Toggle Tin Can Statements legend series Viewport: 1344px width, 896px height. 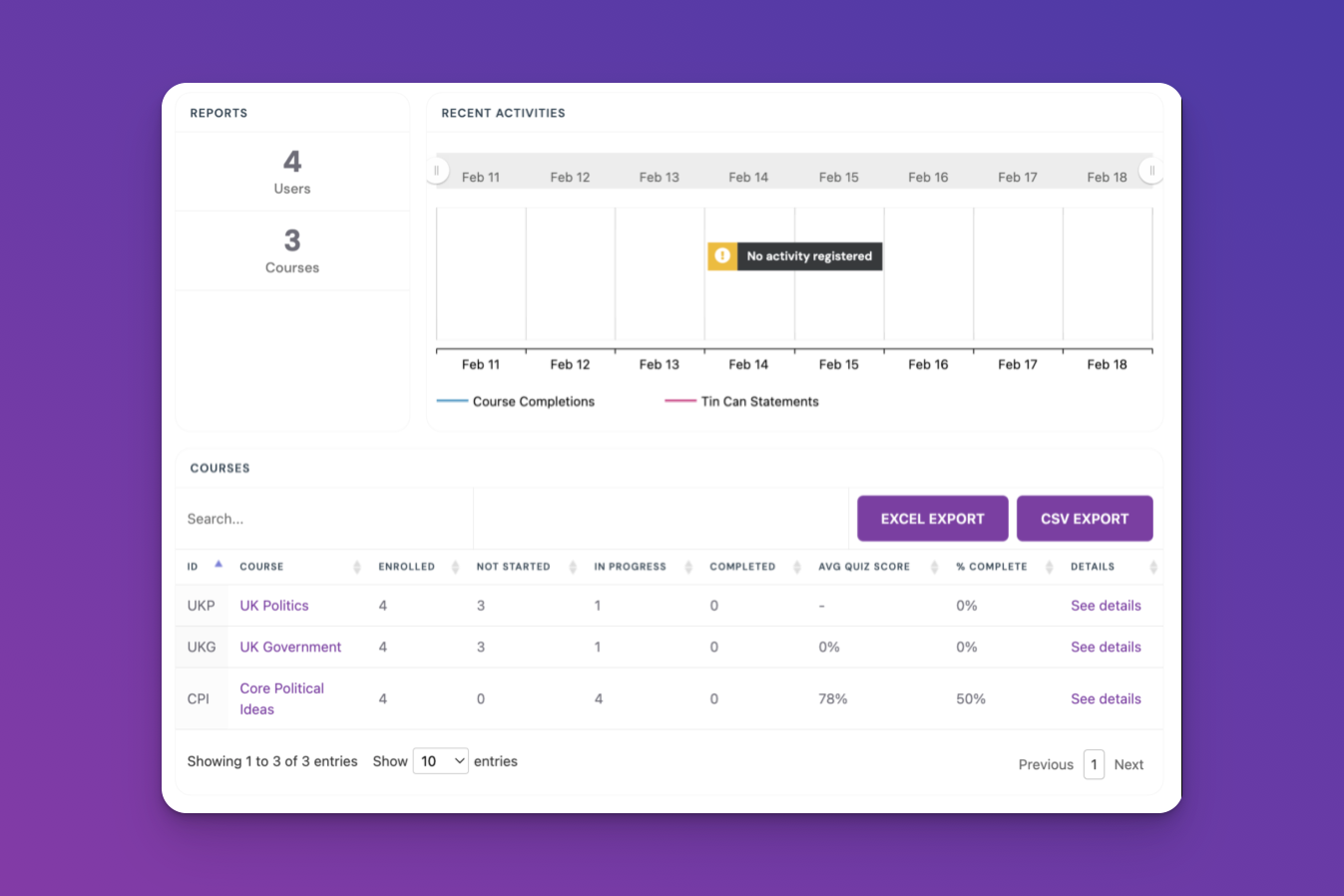coord(741,401)
